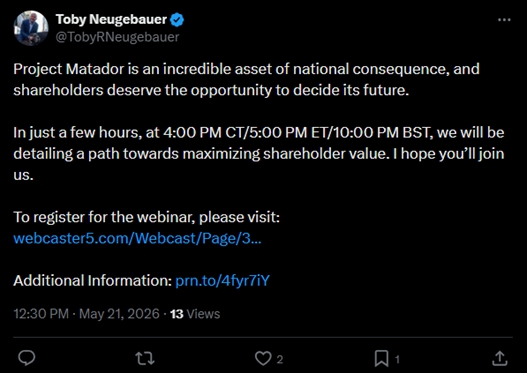
Task: Click the 12:30 PM timestamp
Action: 41,314
